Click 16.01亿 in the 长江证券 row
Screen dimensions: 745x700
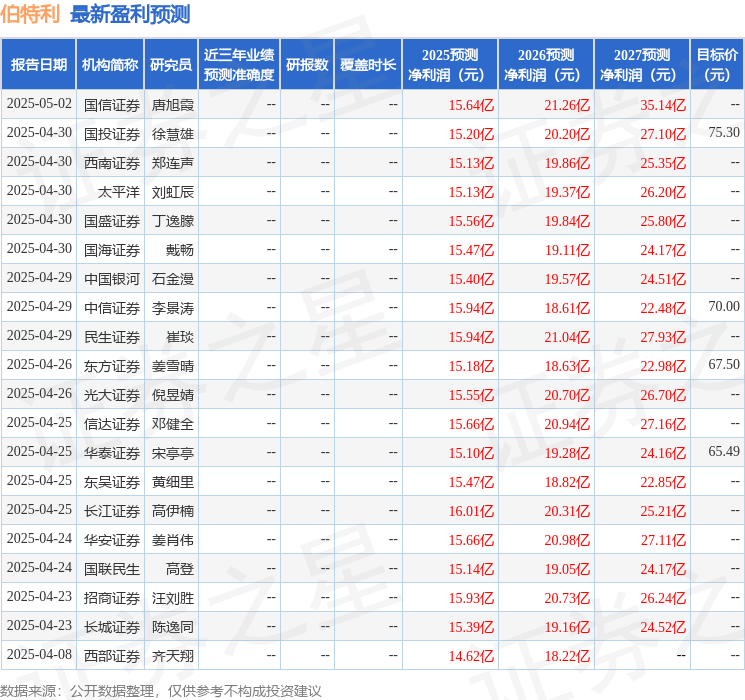[x=471, y=511]
